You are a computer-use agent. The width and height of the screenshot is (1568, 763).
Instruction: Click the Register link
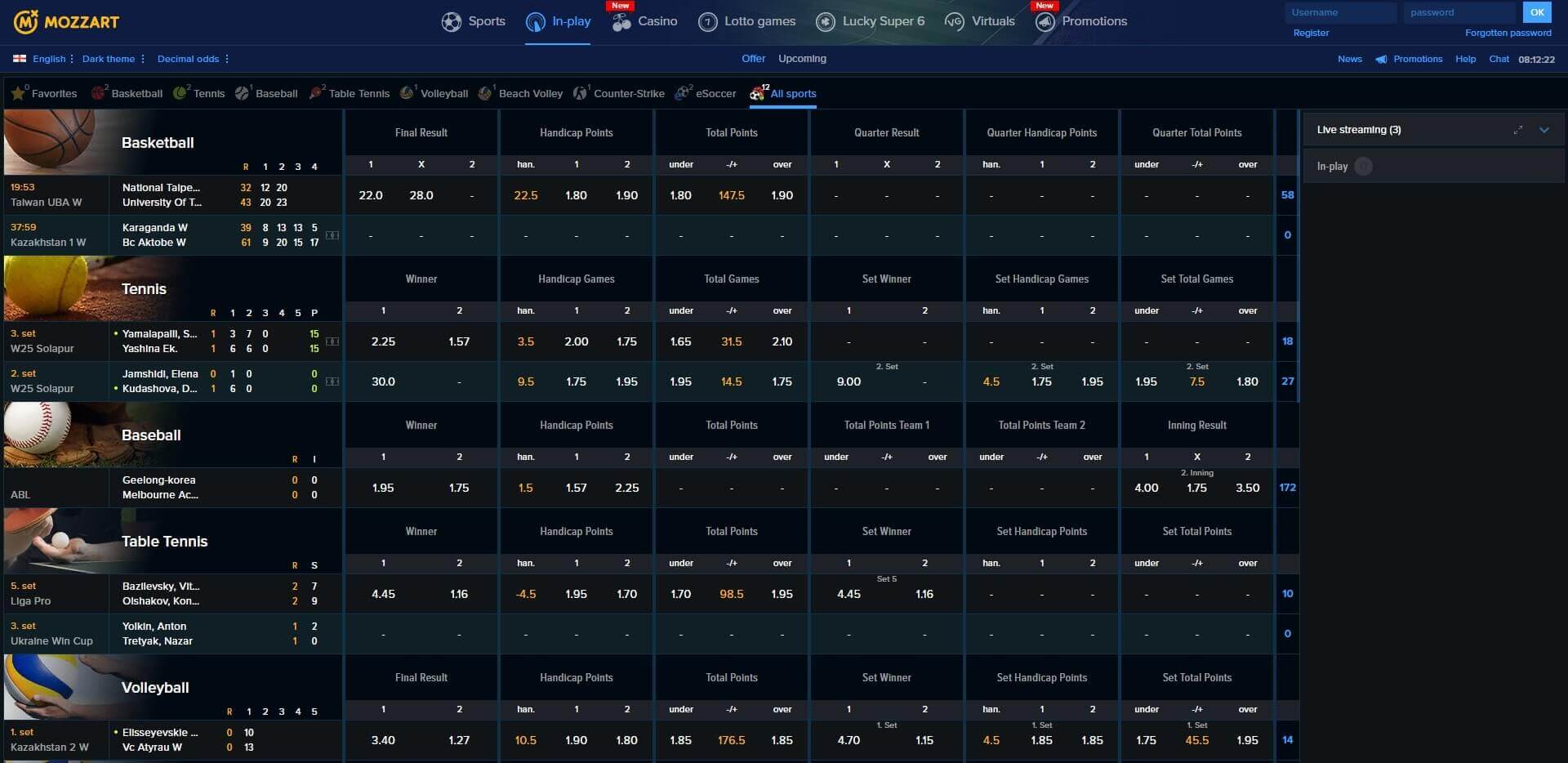pyautogui.click(x=1312, y=33)
